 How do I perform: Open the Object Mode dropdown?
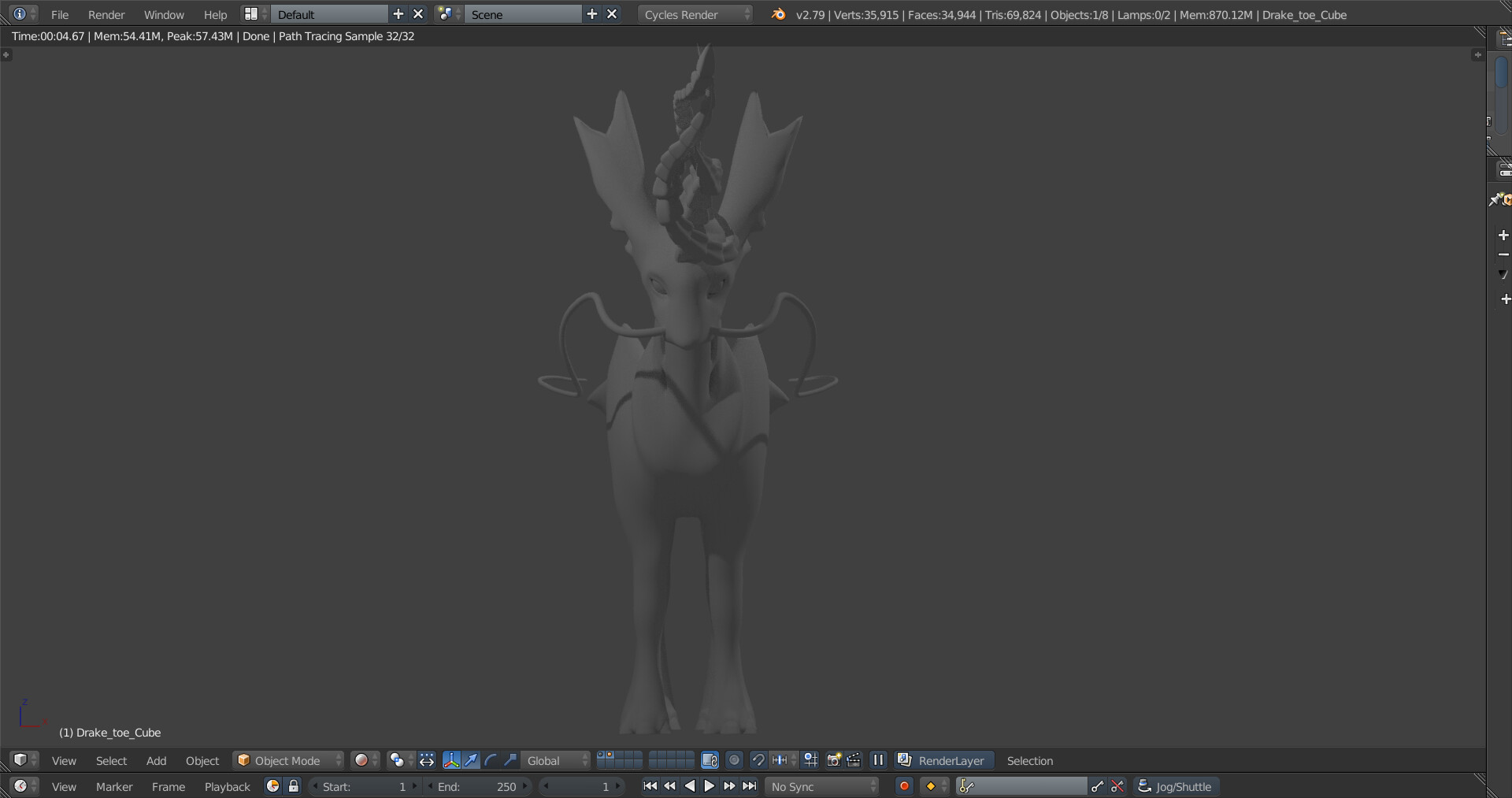(x=289, y=760)
